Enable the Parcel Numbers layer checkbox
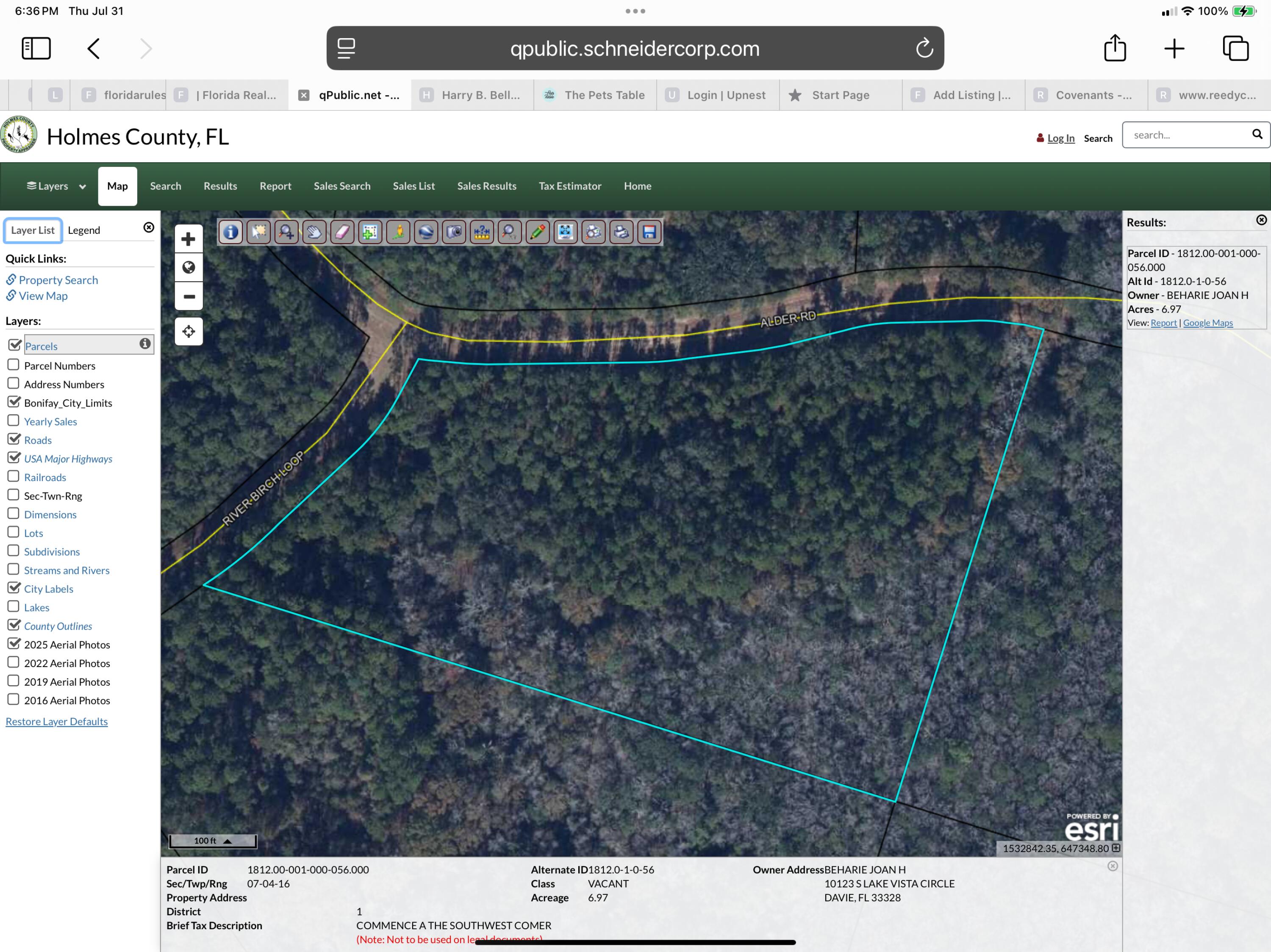Viewport: 1271px width, 952px height. click(x=14, y=365)
